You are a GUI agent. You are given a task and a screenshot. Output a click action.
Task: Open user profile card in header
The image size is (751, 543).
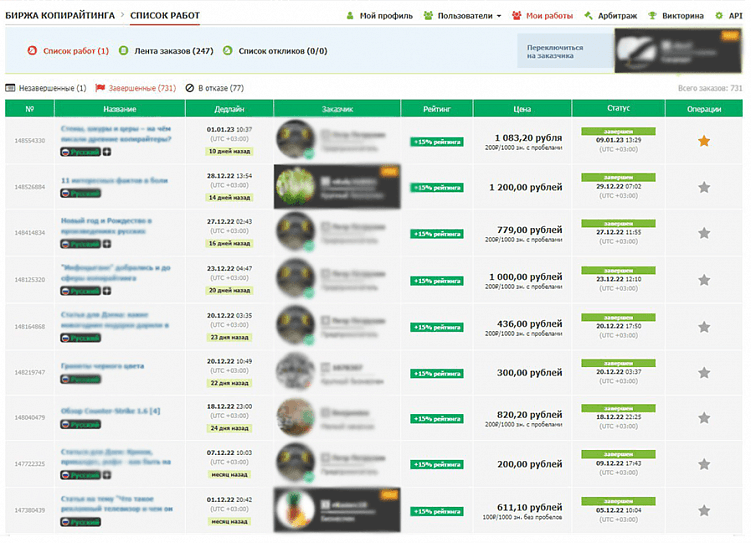(x=678, y=50)
